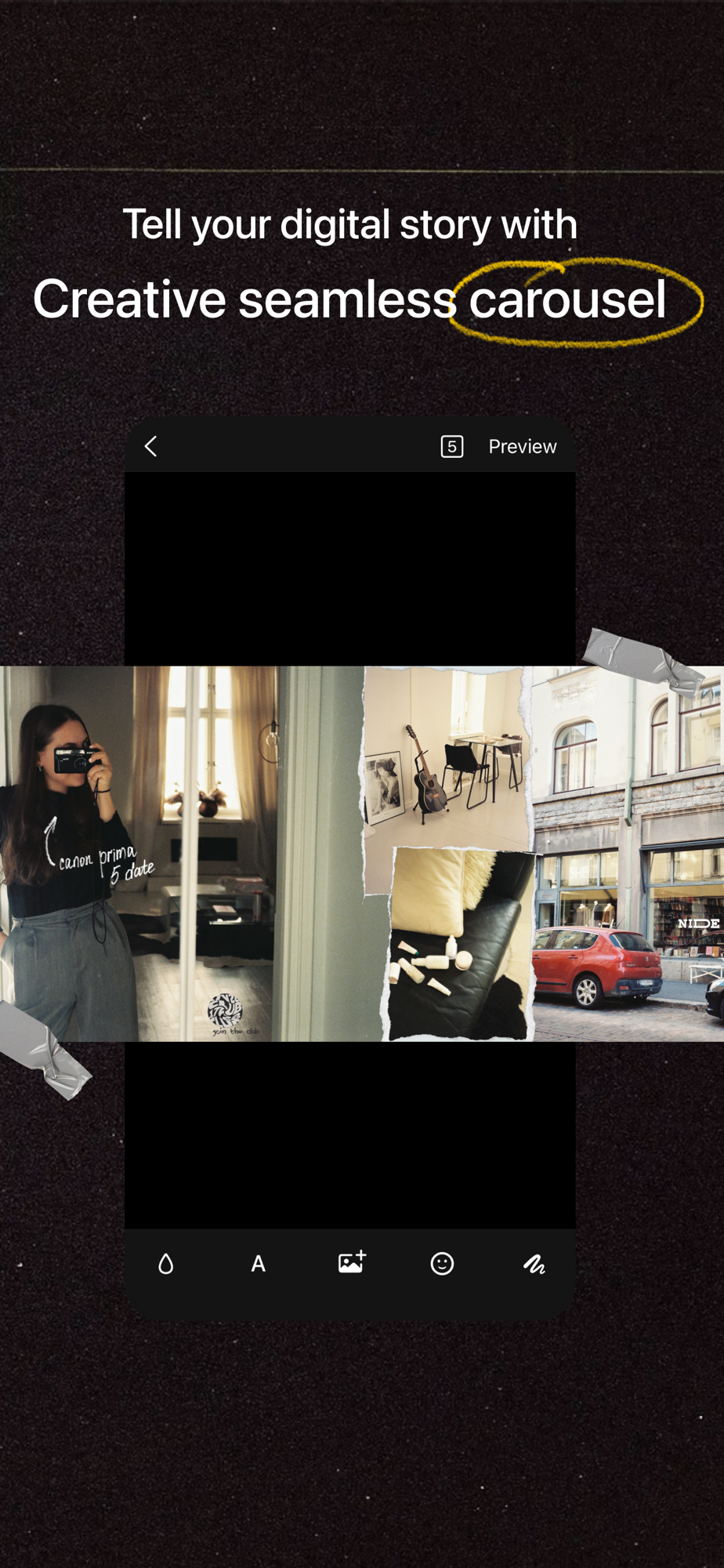Tap the 'NIDE' label on the photo
This screenshot has width=724, height=1568.
(x=698, y=924)
